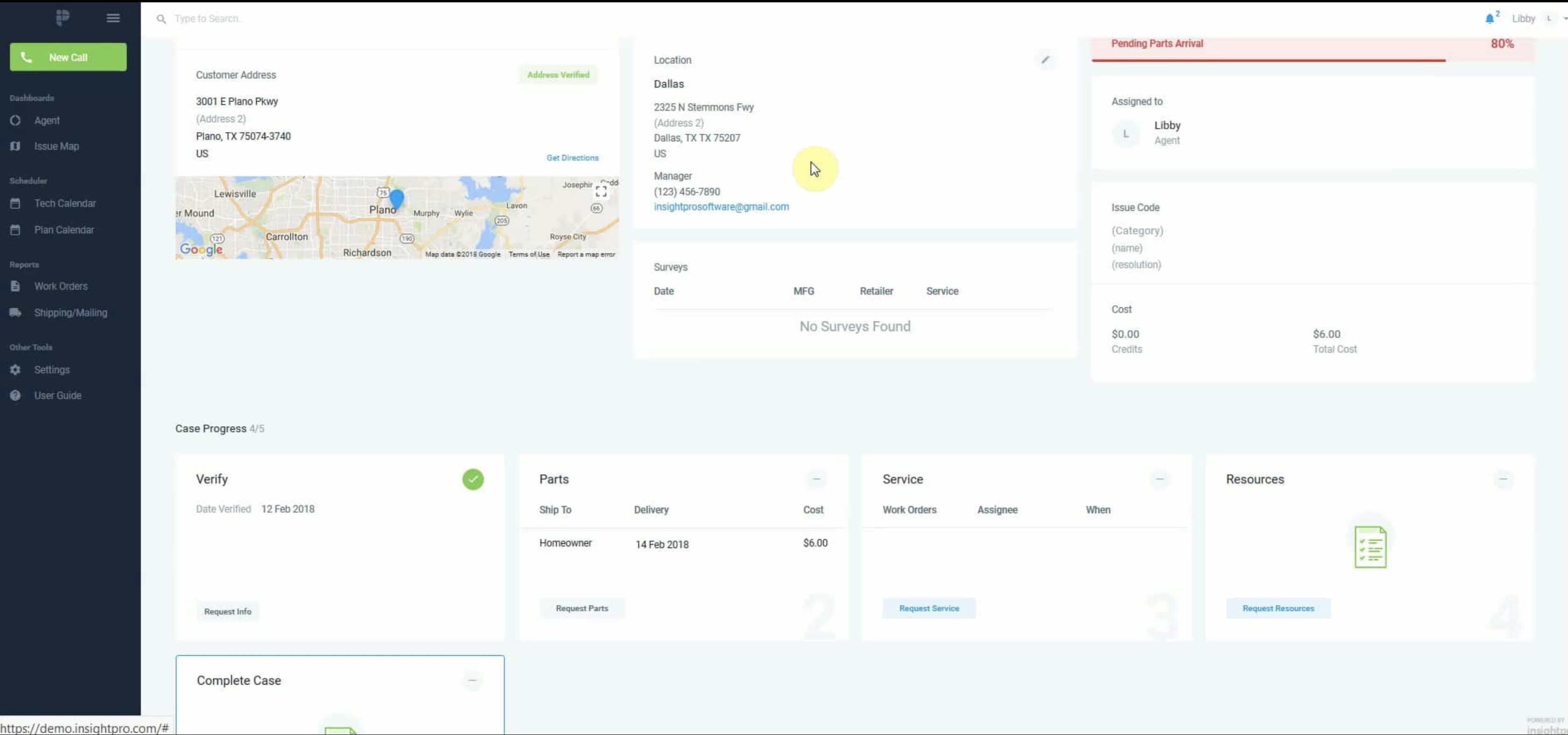Collapse the Complete Case card
1568x735 pixels.
click(x=472, y=680)
